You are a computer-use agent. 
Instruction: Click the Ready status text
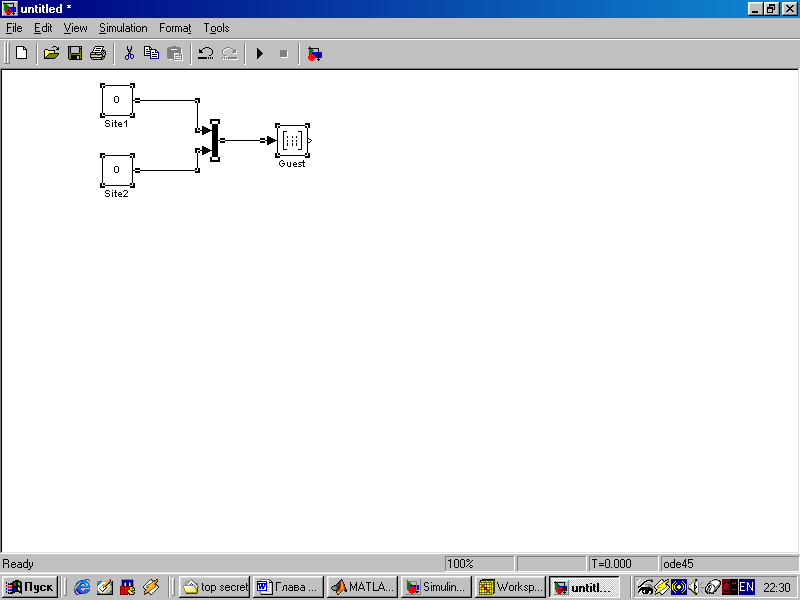click(x=18, y=564)
